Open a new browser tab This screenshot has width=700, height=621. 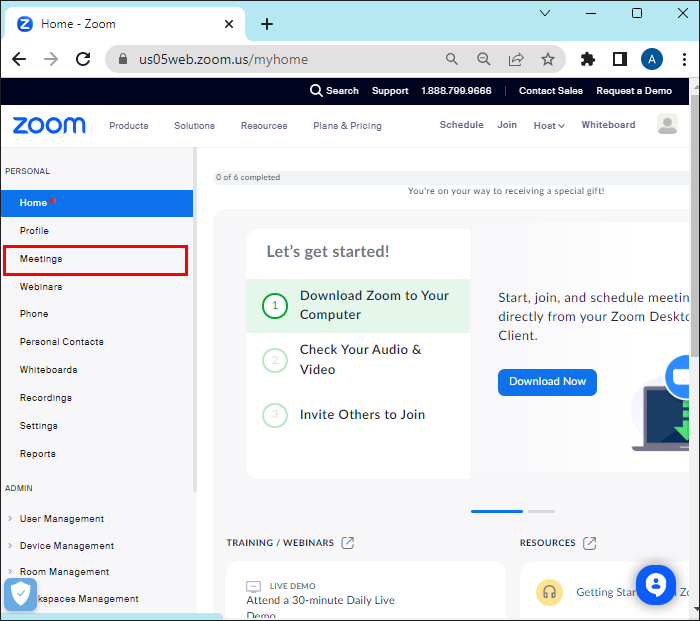267,24
